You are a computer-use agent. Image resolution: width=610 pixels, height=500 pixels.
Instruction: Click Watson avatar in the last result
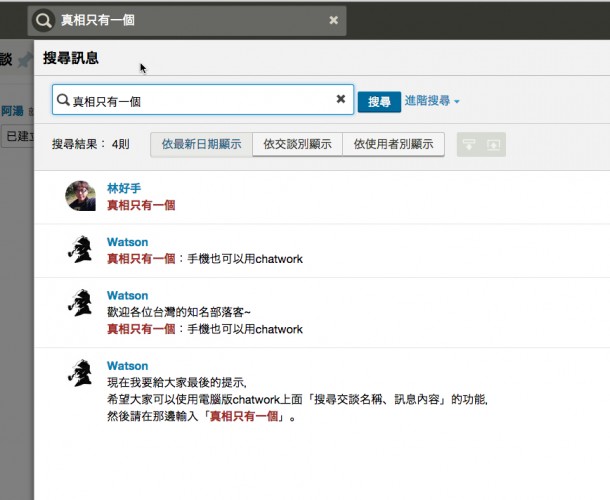click(x=80, y=374)
